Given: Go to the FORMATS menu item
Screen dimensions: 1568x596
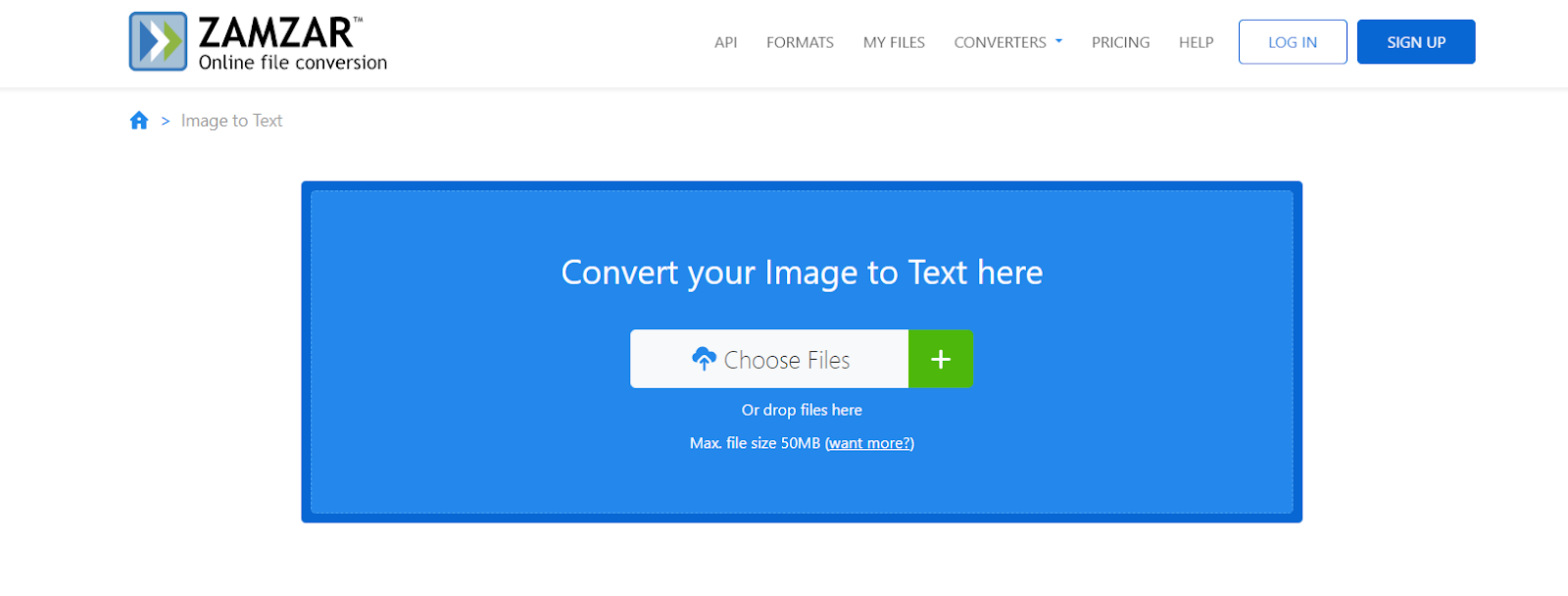Looking at the screenshot, I should [800, 42].
